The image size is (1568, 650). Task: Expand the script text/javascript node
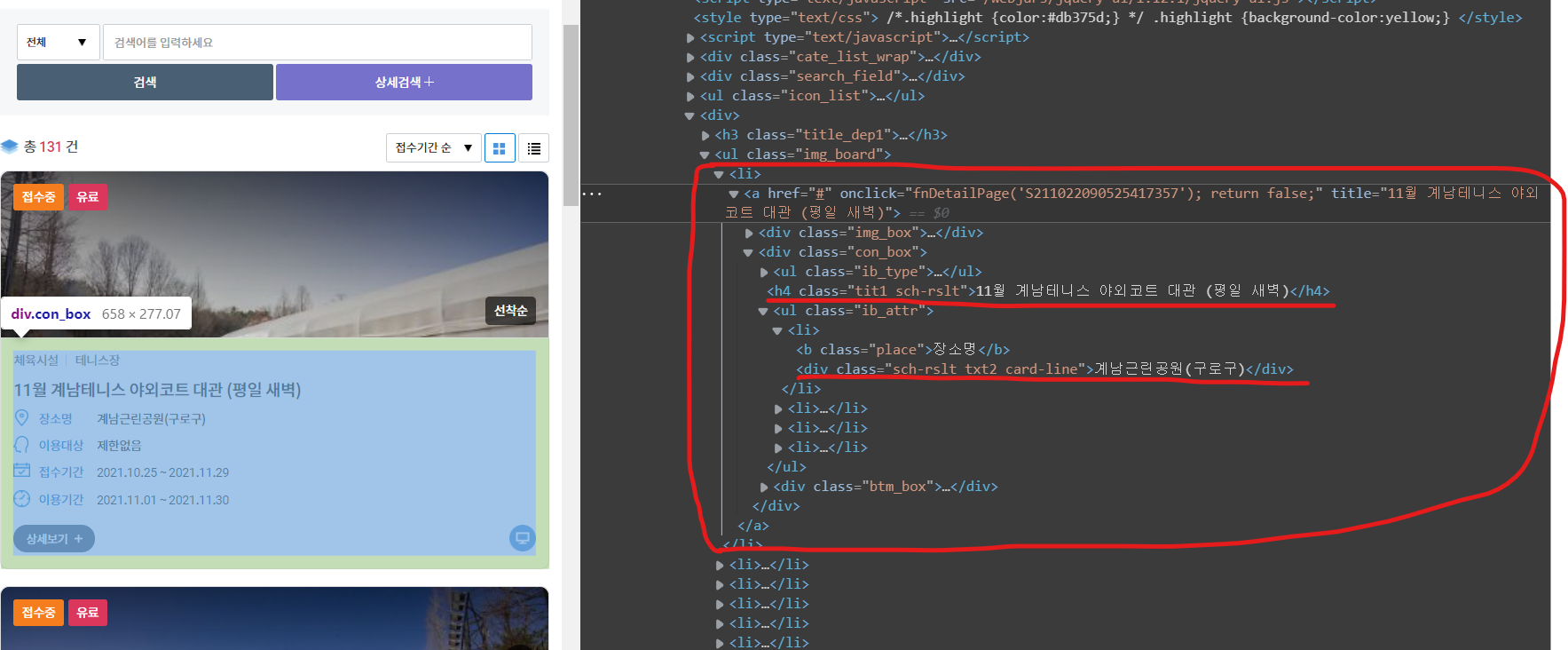690,37
